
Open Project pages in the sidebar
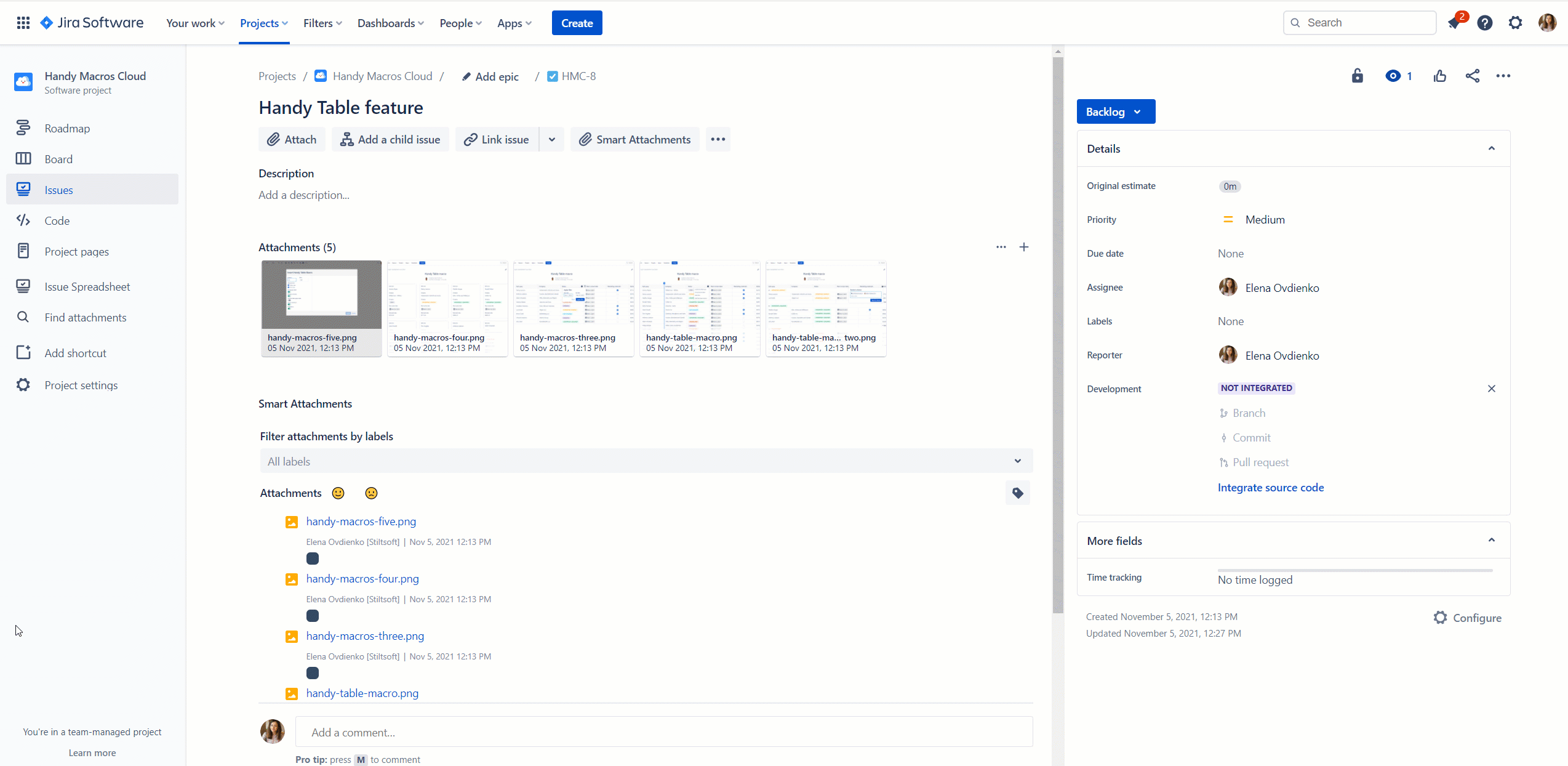(x=92, y=251)
